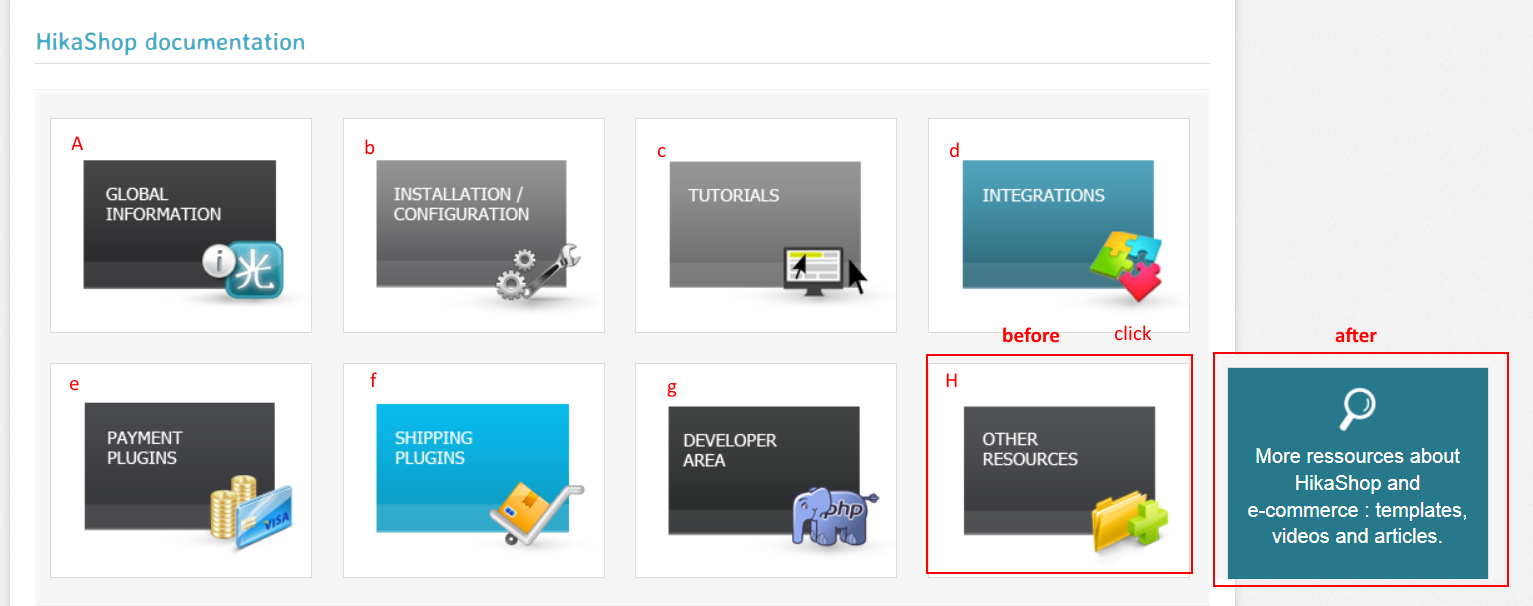Click the magnifying glass icon
The height and width of the screenshot is (606, 1533).
tap(1357, 408)
